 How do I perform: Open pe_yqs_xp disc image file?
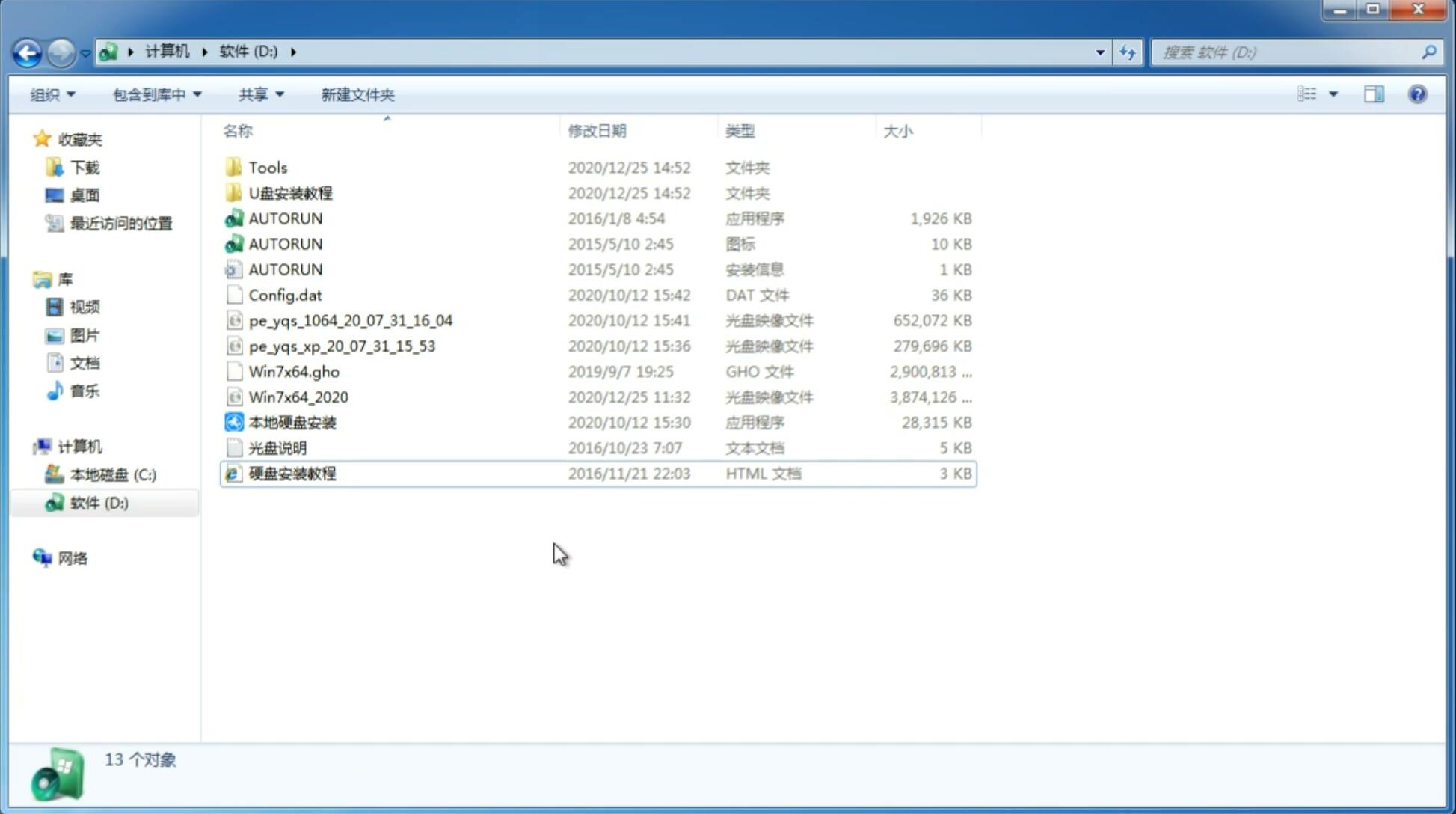(x=342, y=345)
